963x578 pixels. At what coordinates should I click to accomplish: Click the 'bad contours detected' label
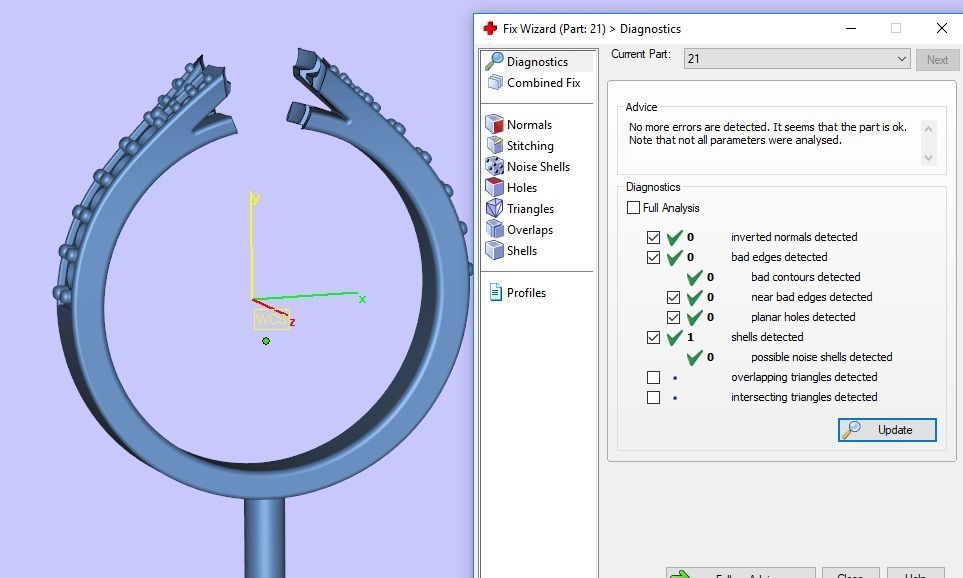coord(806,277)
